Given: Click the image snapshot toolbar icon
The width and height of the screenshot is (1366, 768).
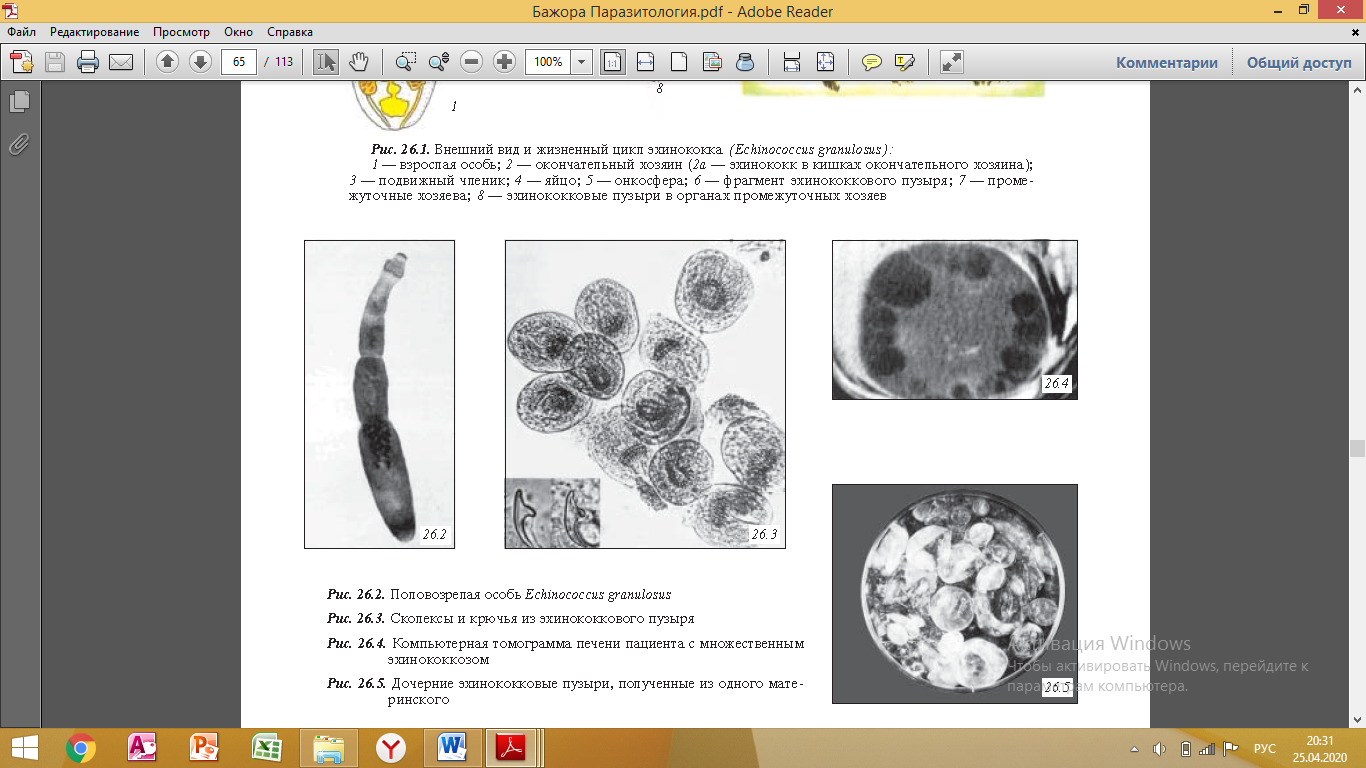Looking at the screenshot, I should [x=712, y=62].
